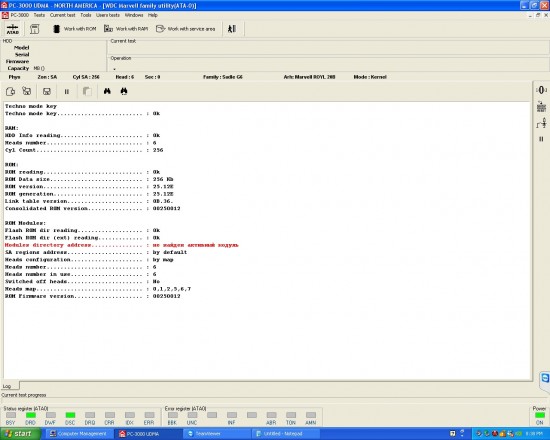
Task: Click the 'HDD Info reading' log line
Action: point(82,135)
